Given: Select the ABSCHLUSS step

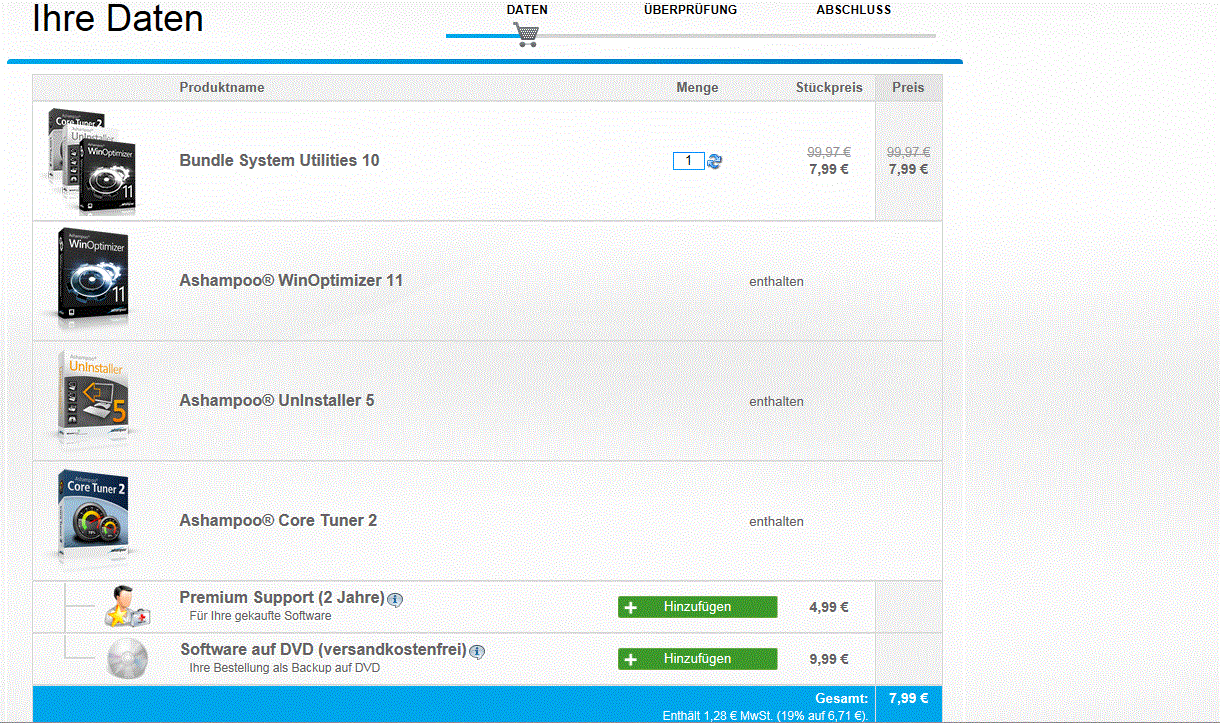Looking at the screenshot, I should 853,10.
